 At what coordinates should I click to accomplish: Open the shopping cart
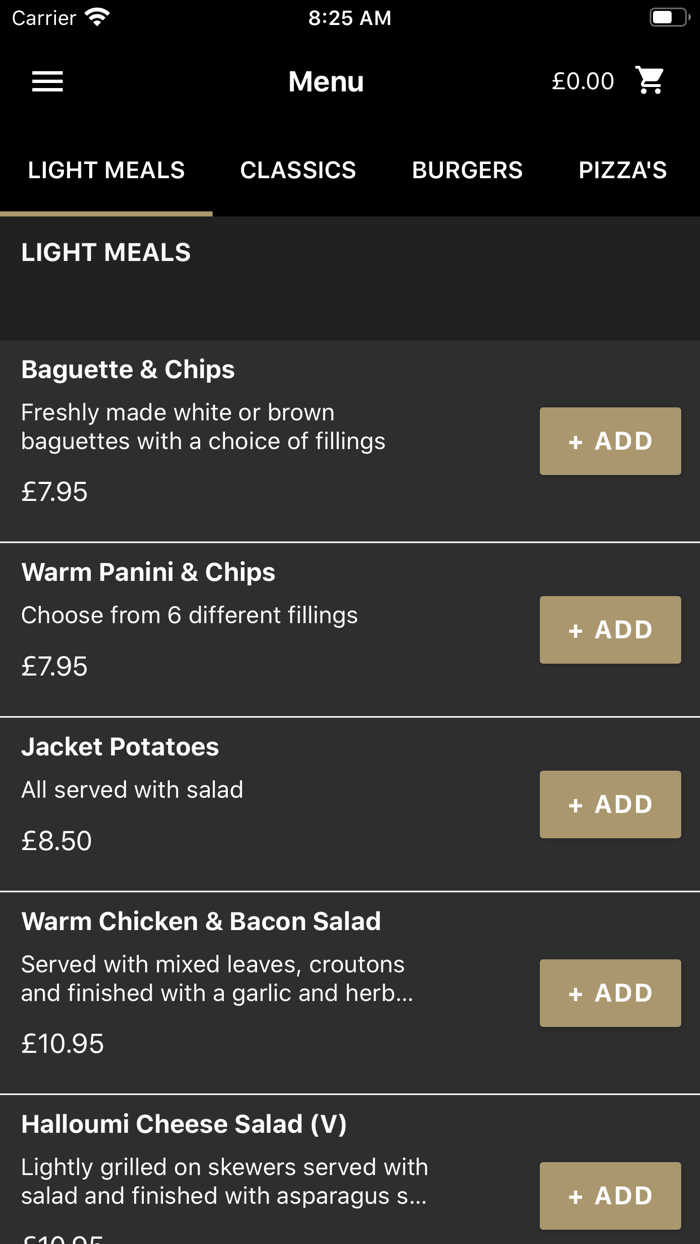(x=650, y=80)
